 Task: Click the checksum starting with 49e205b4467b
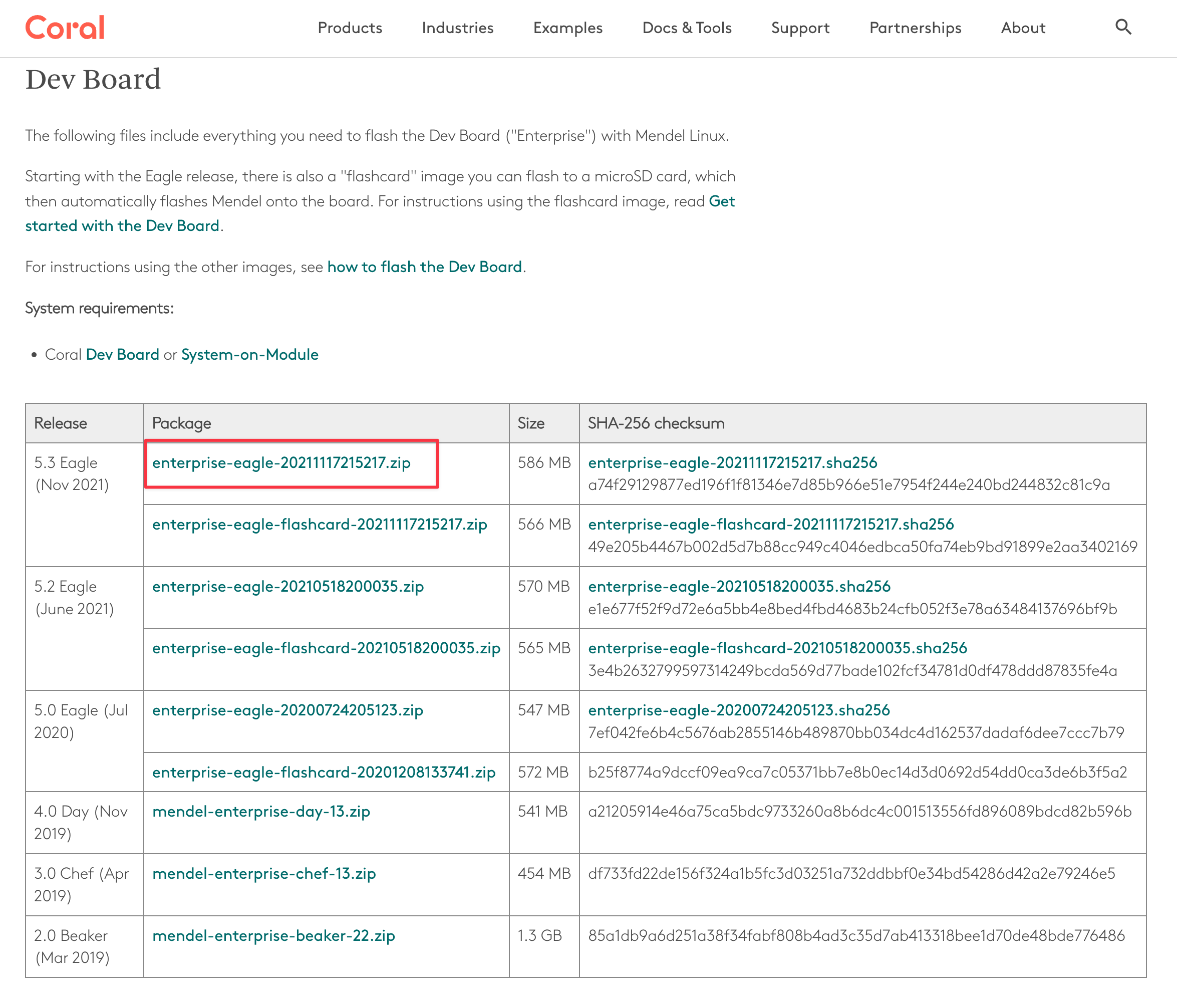[x=862, y=547]
